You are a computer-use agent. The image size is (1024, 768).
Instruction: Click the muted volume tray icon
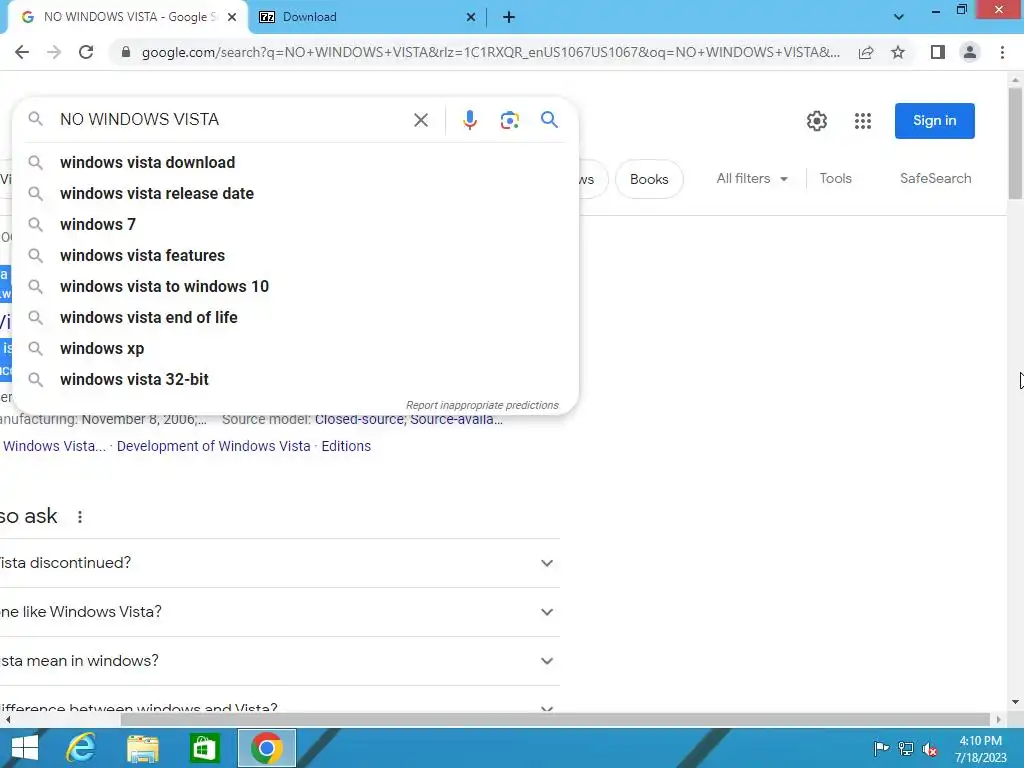[x=930, y=749]
